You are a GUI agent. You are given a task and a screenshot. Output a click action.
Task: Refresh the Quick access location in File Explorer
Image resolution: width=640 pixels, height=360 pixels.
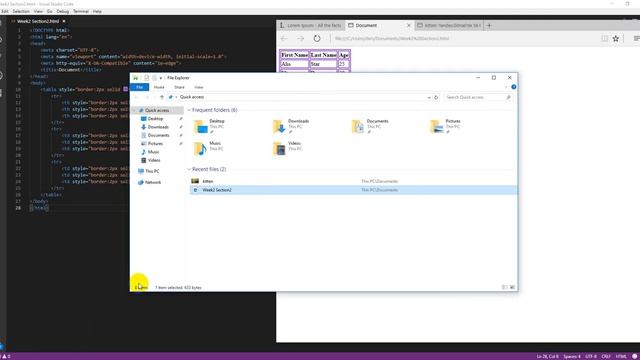[x=436, y=97]
